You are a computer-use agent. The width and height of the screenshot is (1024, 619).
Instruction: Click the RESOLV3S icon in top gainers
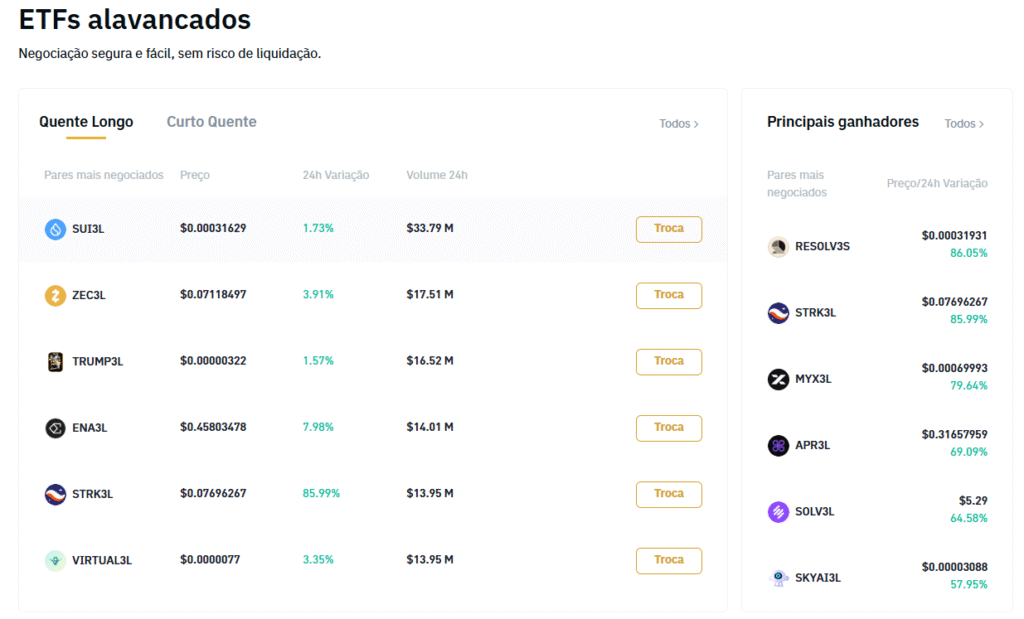pyautogui.click(x=778, y=247)
